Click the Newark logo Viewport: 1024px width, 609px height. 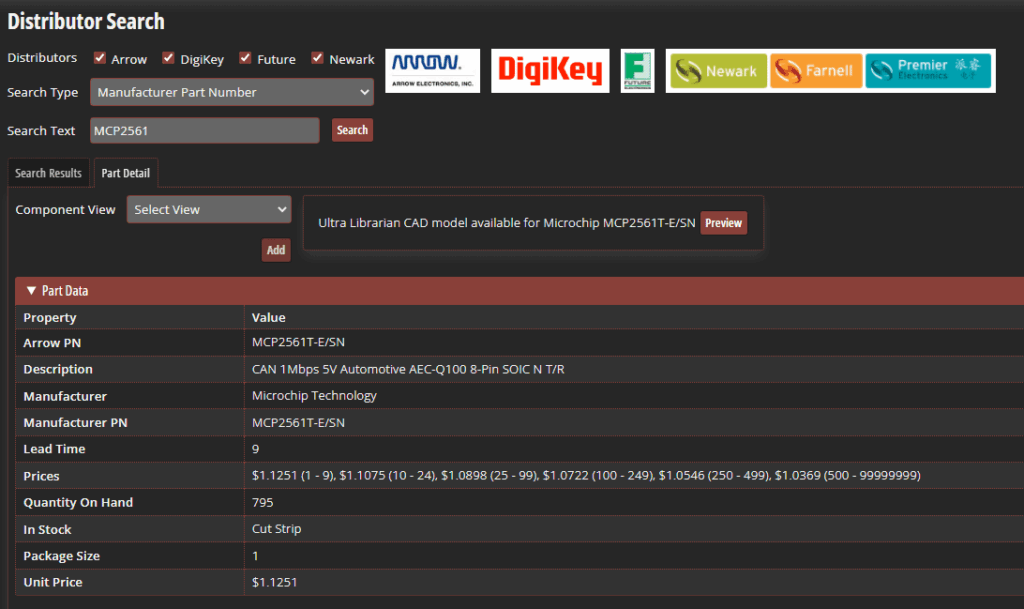pyautogui.click(x=718, y=70)
